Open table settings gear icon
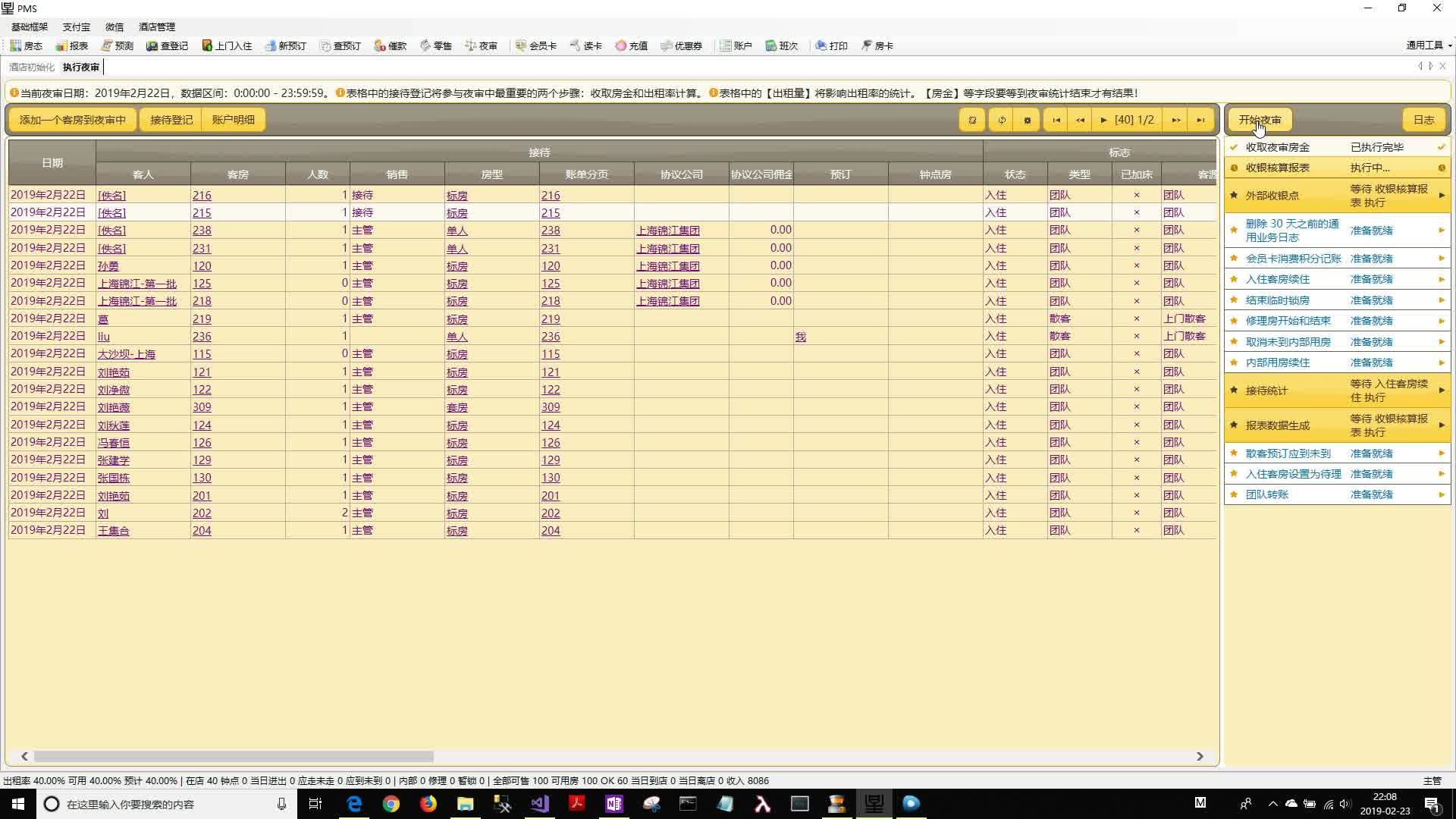The width and height of the screenshot is (1456, 819). point(1027,120)
